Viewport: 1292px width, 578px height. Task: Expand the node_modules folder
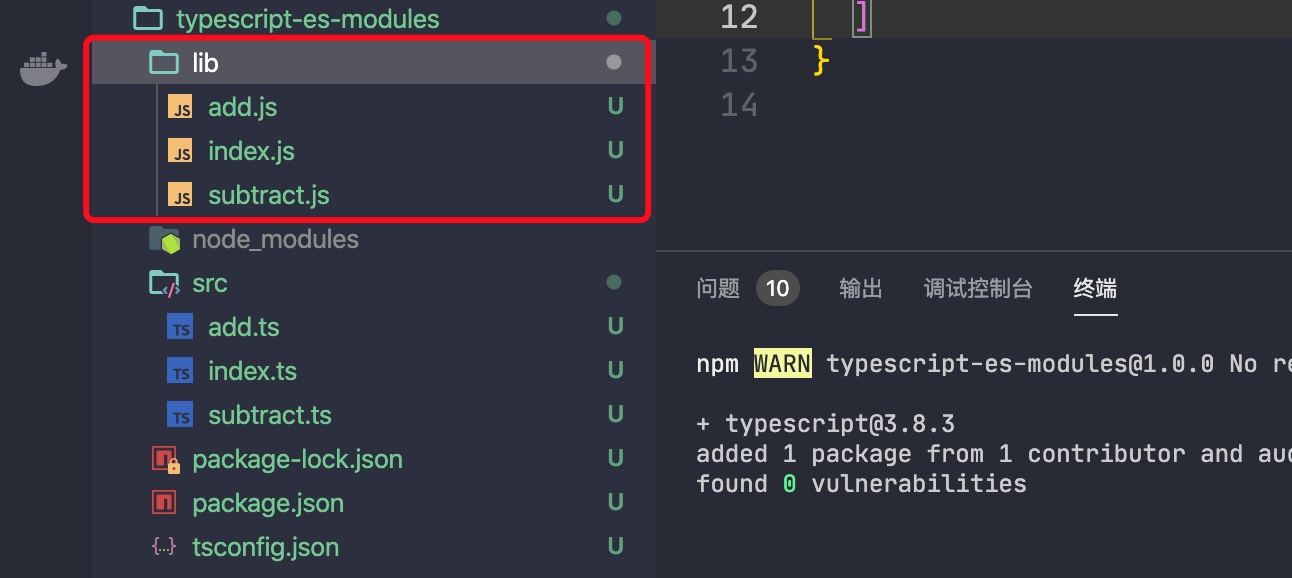tap(275, 240)
